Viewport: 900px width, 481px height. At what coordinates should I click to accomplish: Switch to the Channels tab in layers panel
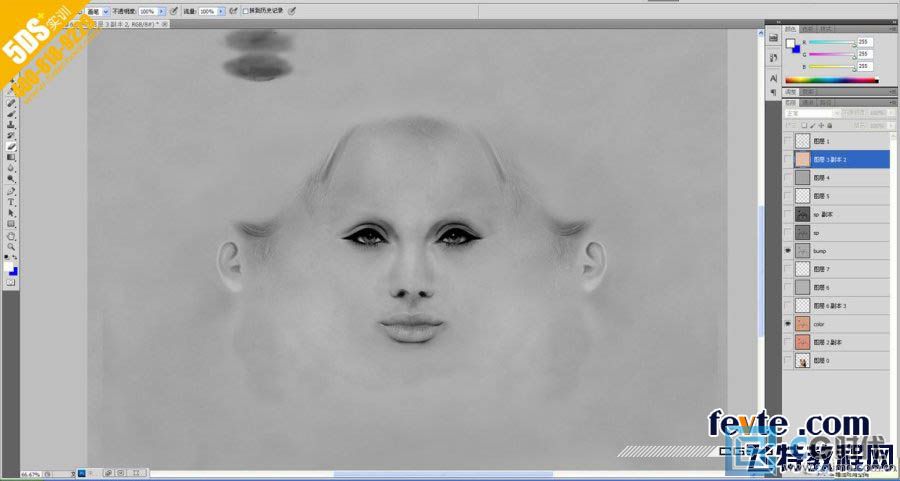[808, 103]
